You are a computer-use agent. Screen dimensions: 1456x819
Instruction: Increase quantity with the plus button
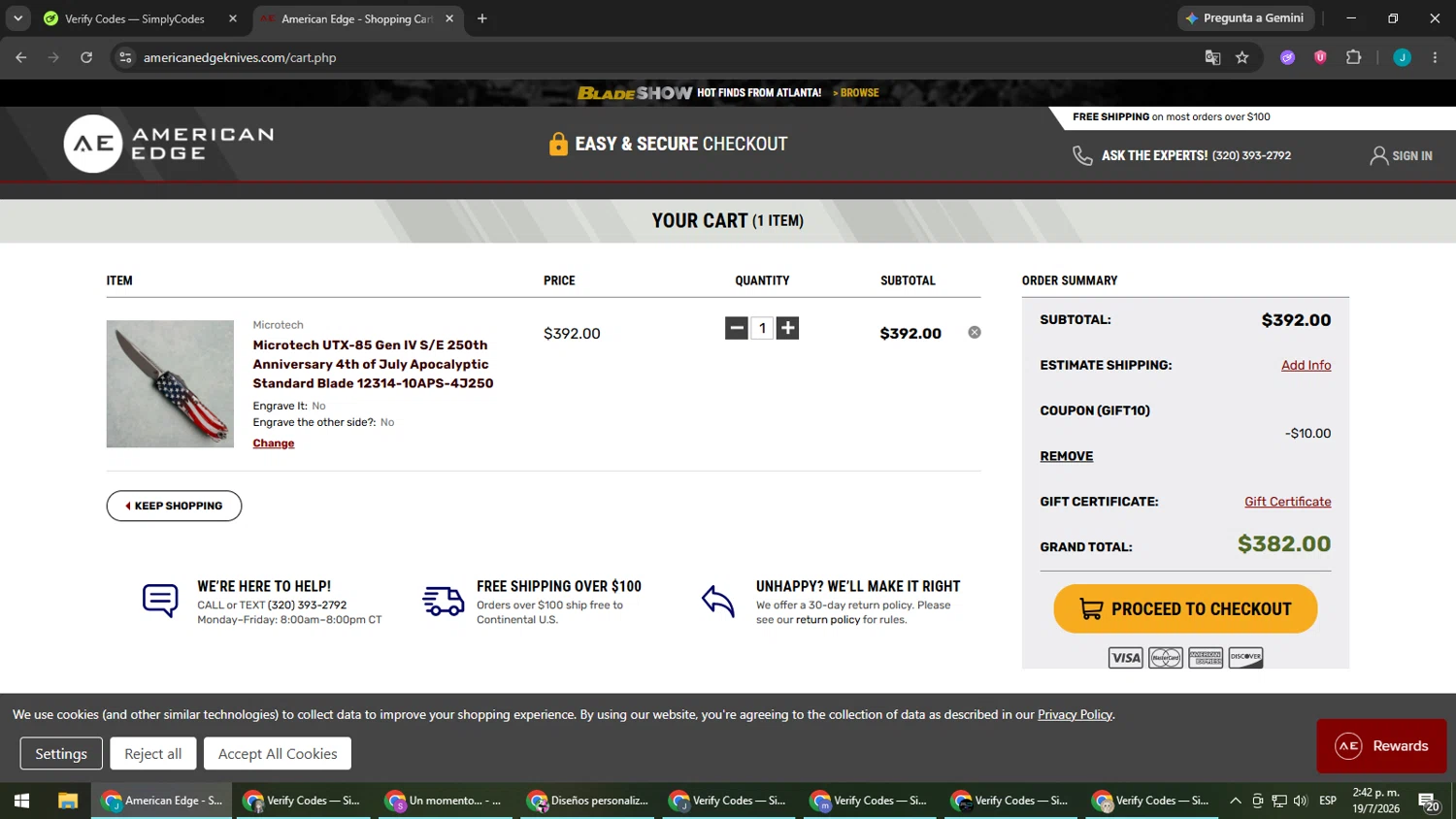[x=788, y=328]
